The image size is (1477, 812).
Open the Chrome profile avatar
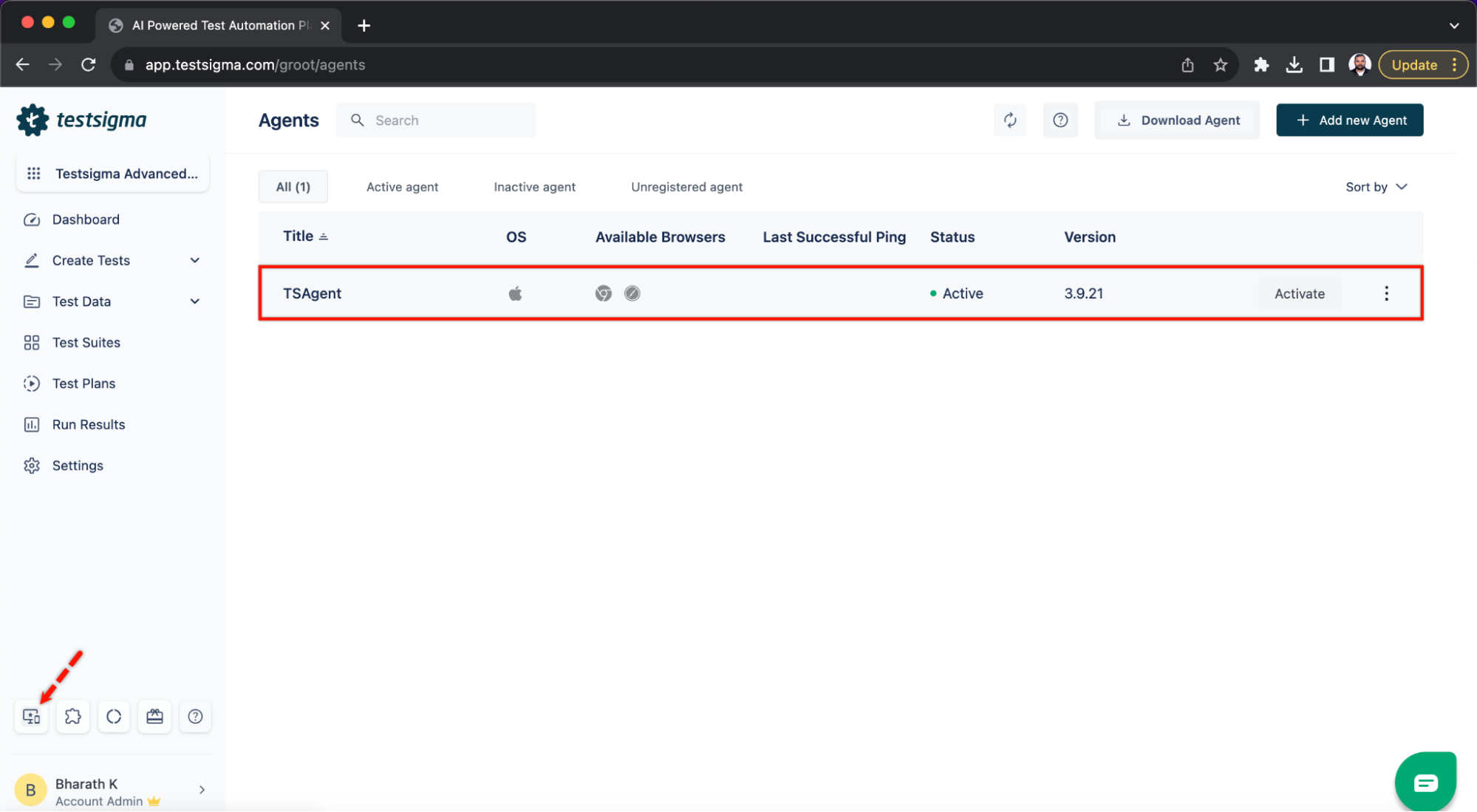(1360, 65)
